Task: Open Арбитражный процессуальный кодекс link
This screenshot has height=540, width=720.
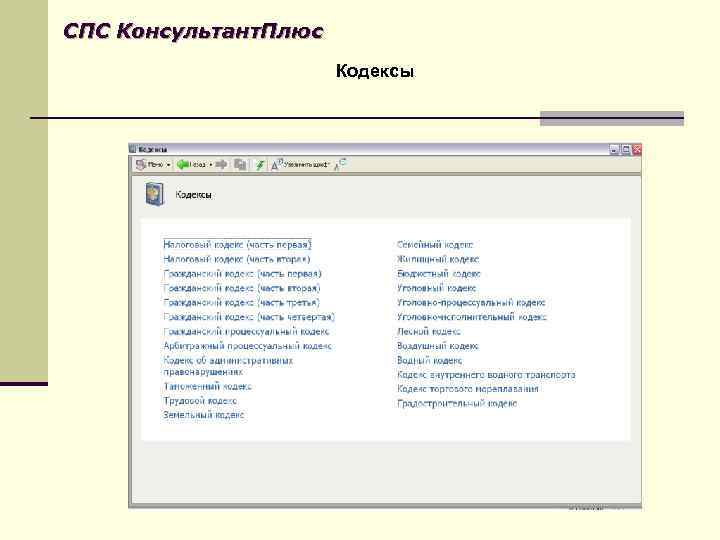Action: [248, 346]
